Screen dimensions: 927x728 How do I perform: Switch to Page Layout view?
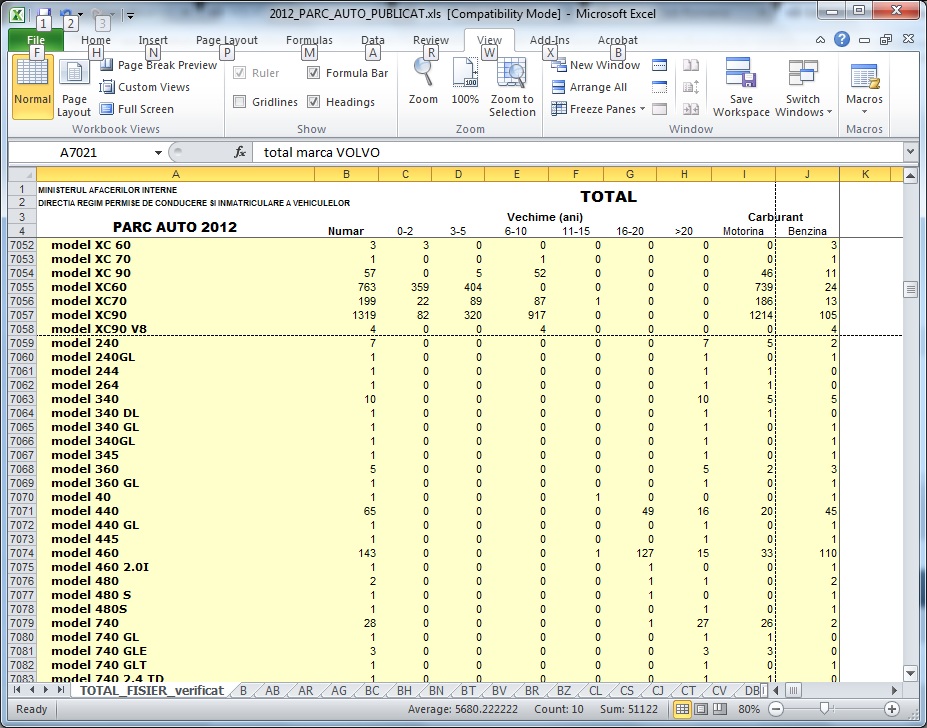click(x=74, y=87)
